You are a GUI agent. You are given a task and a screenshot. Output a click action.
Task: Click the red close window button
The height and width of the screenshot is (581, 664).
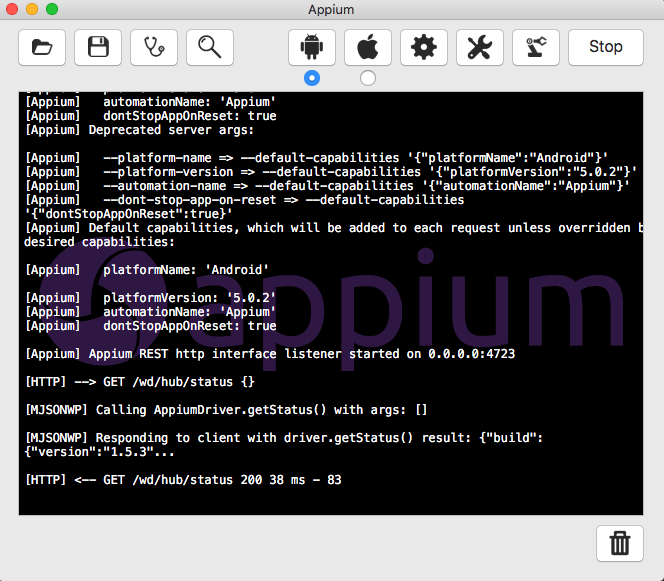click(x=12, y=9)
